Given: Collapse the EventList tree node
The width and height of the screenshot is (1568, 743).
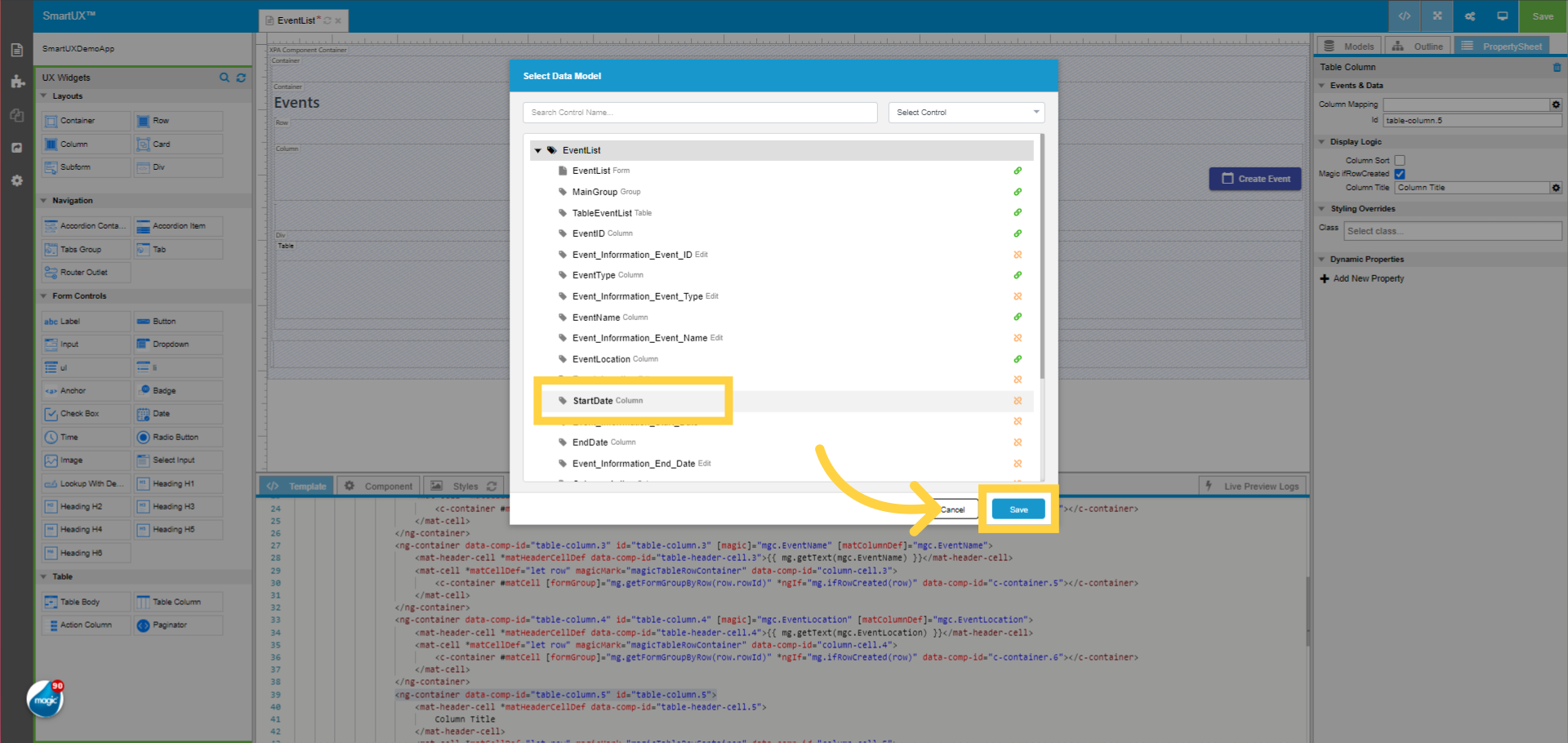Looking at the screenshot, I should (537, 150).
